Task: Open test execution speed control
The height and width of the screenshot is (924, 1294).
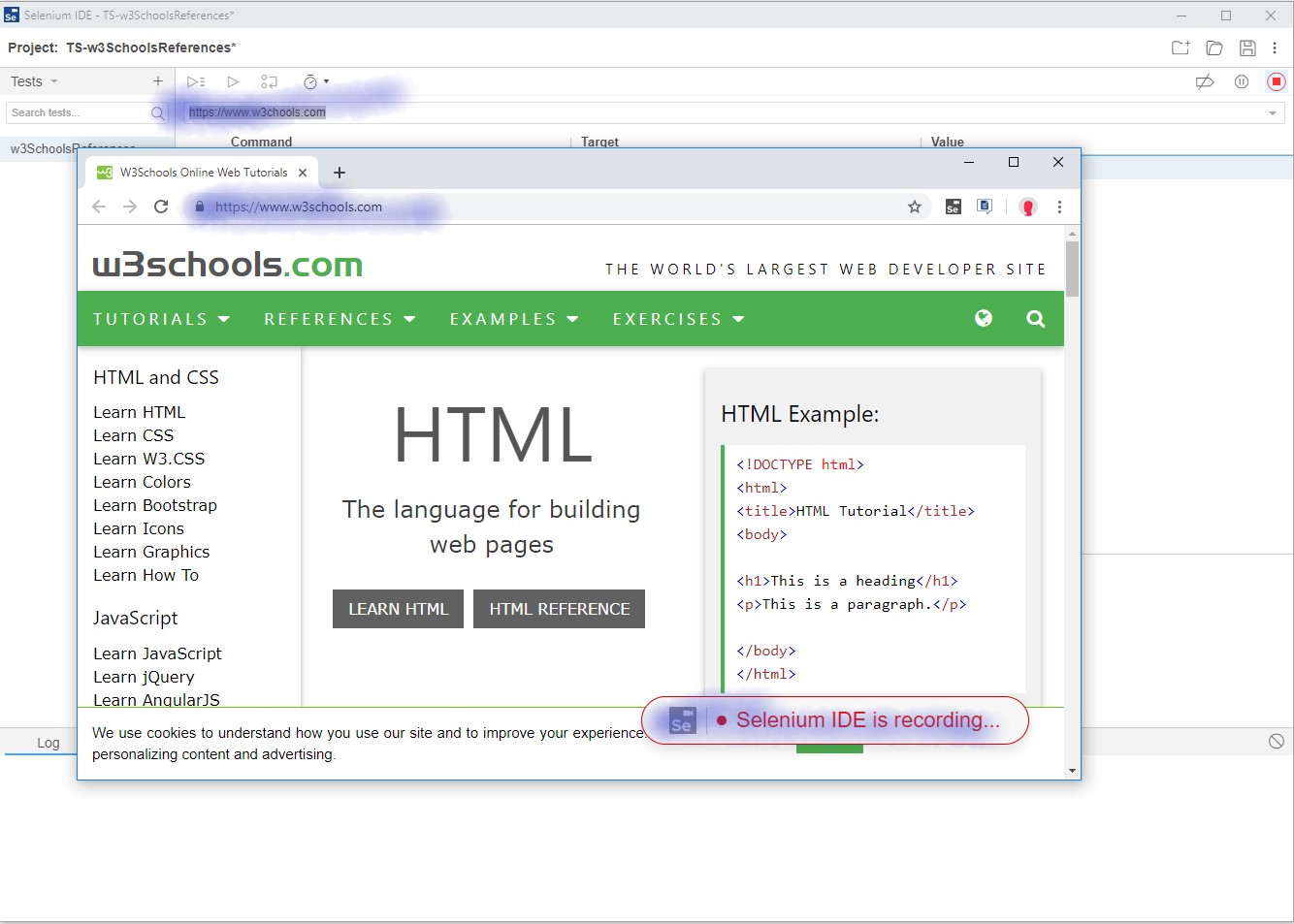Action: [316, 81]
